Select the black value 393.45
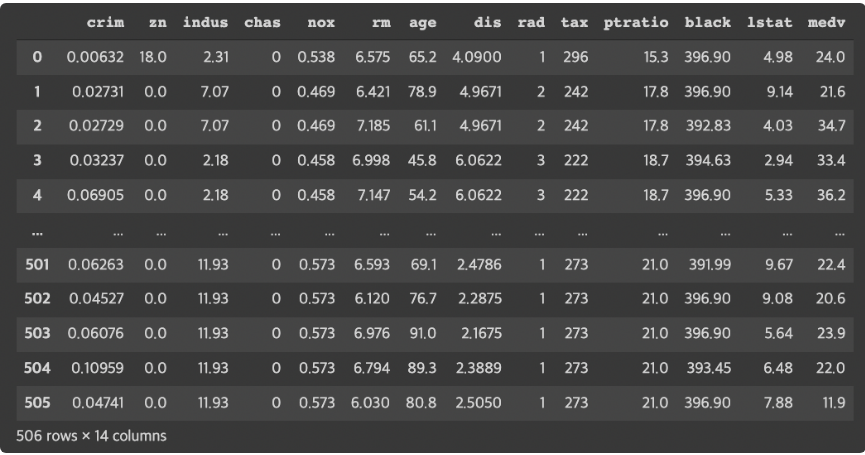Viewport: 865px width, 455px height. coord(708,368)
